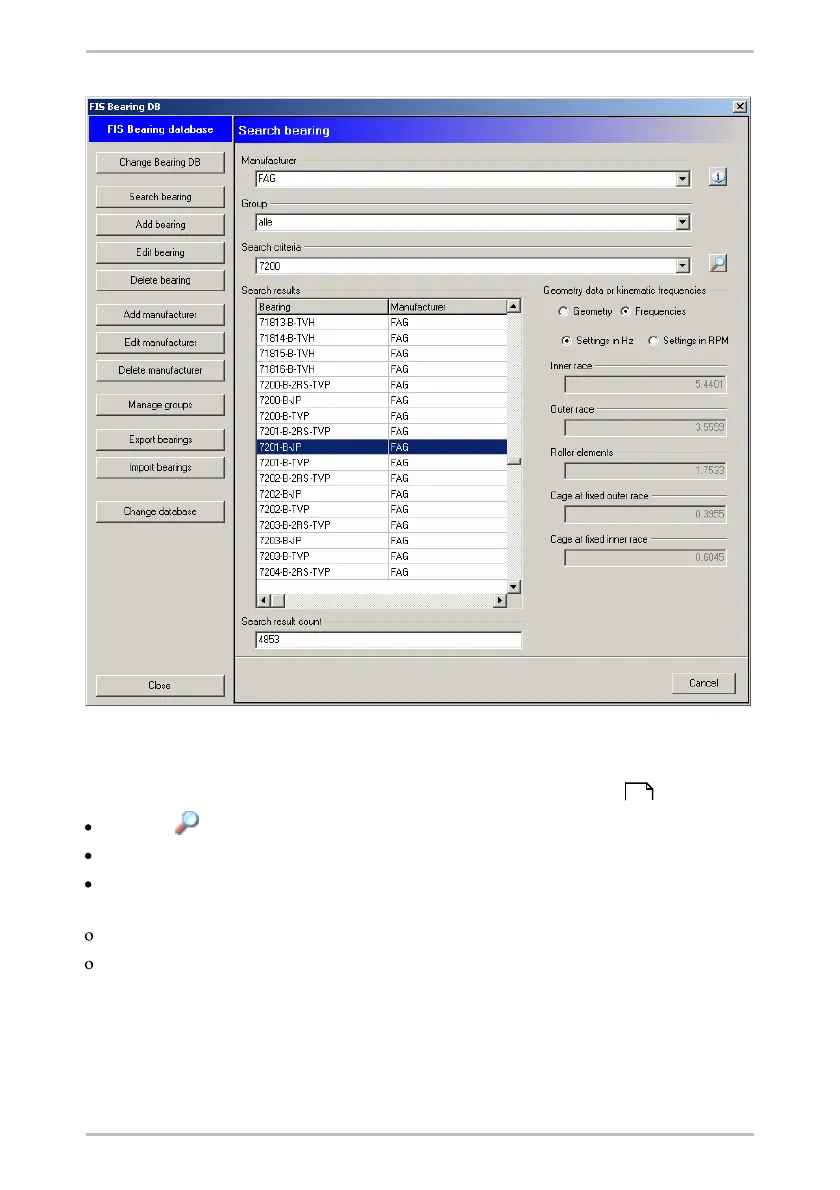Click the Search criteria input field

point(466,266)
